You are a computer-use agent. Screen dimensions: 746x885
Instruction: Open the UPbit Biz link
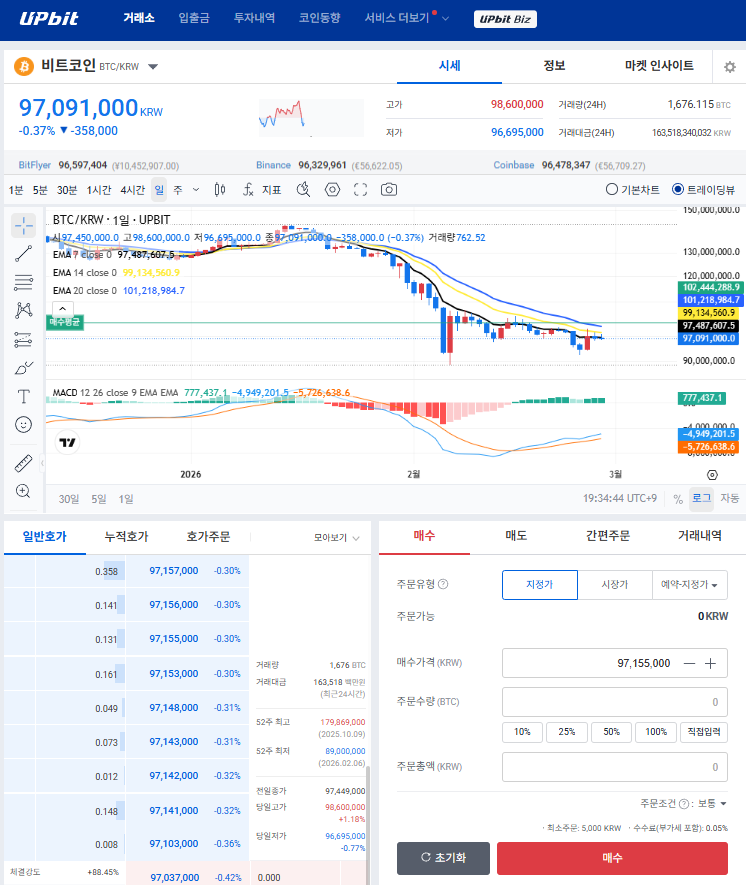tap(505, 19)
